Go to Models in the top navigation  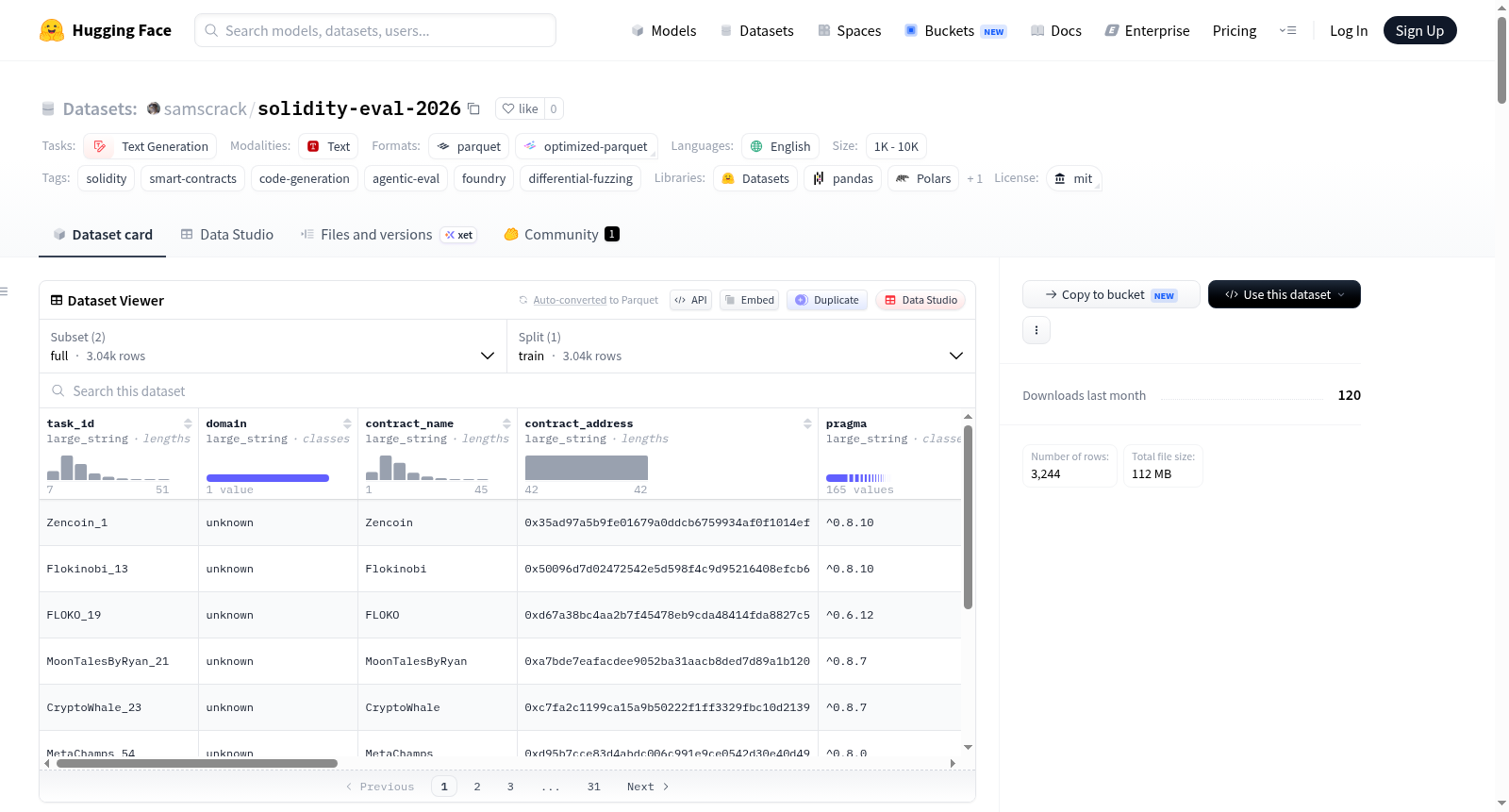click(x=664, y=30)
